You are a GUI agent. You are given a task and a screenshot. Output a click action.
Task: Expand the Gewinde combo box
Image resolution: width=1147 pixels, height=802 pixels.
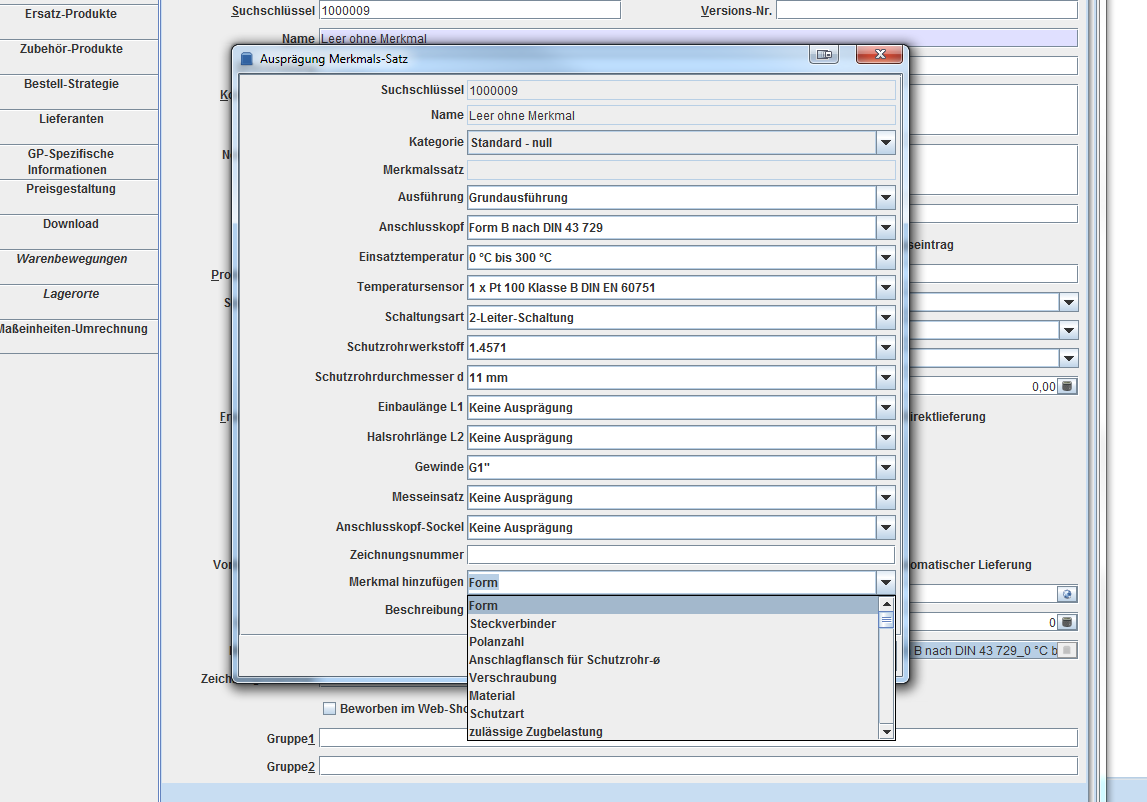[x=885, y=468]
